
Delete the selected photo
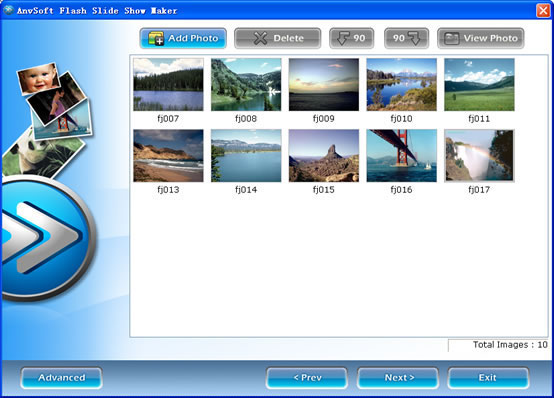[x=278, y=38]
